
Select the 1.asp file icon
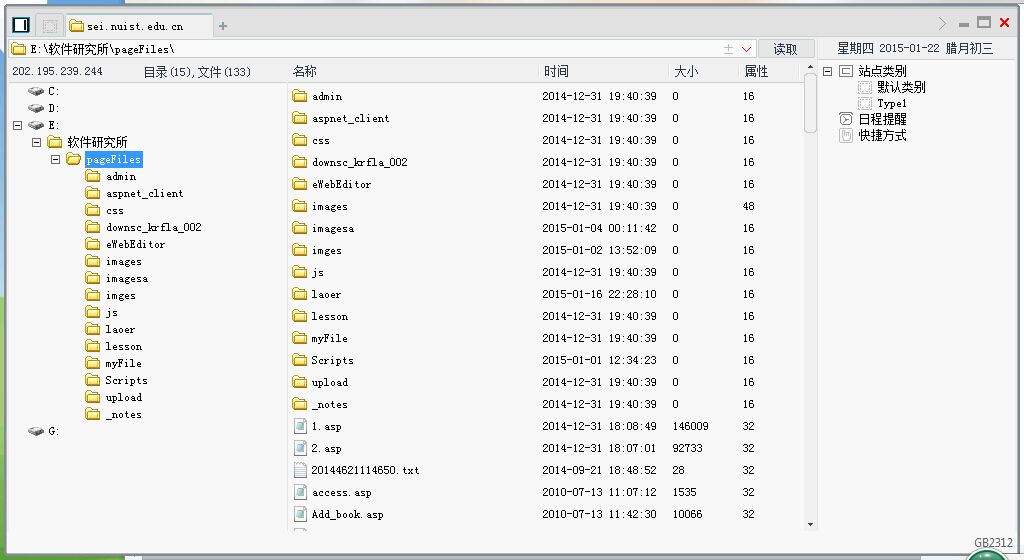300,426
